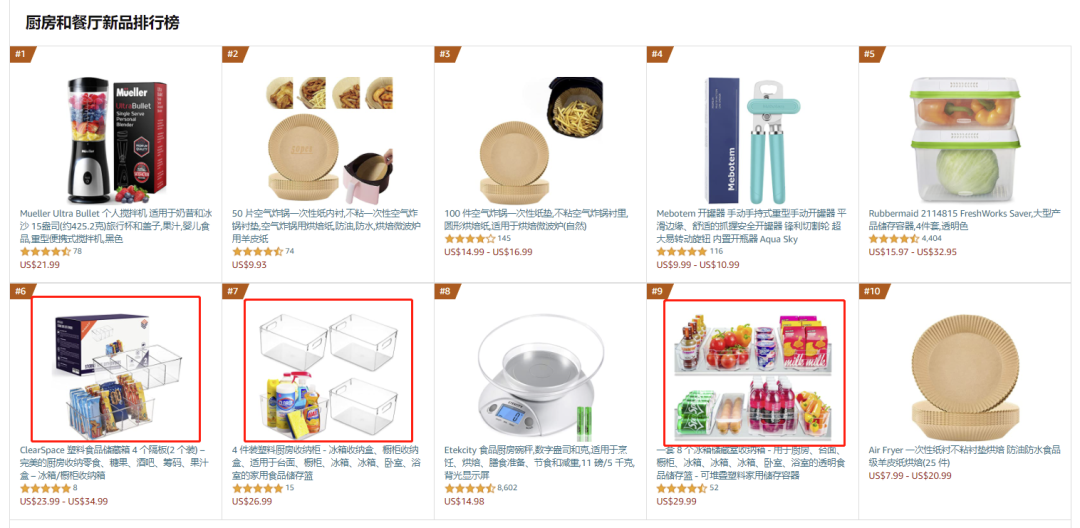
Task: Open the Mebotem can opener product image
Action: point(754,141)
